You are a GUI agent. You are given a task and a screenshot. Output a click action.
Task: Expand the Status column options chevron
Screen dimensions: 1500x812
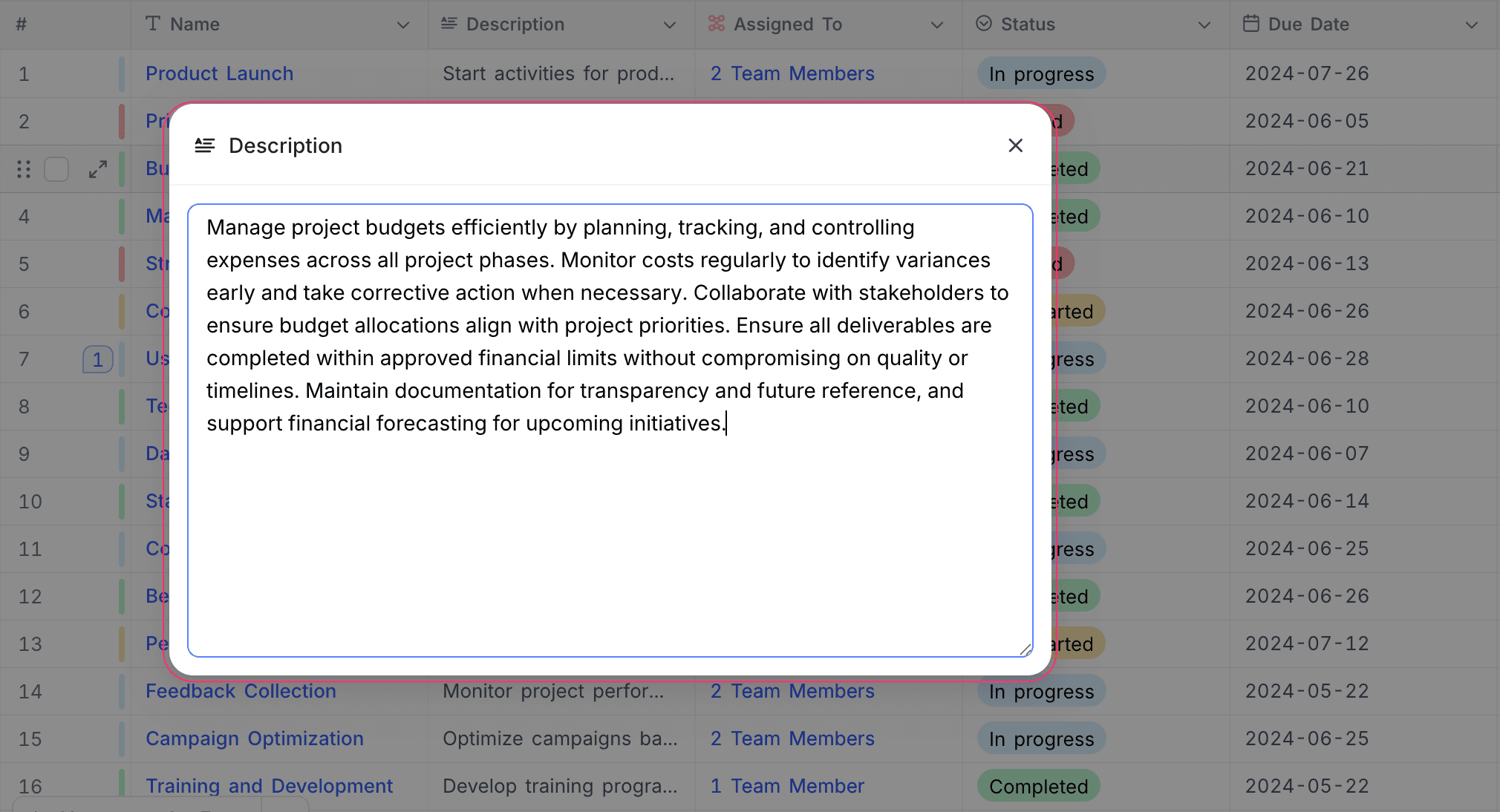point(1204,24)
